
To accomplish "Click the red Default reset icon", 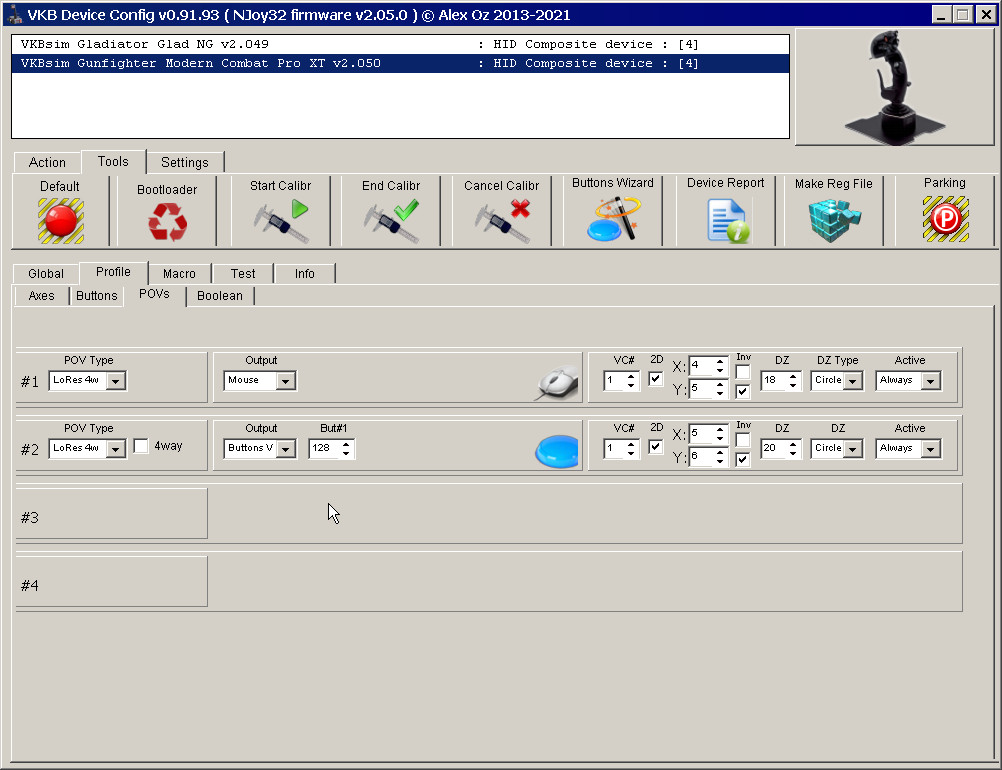I will click(x=61, y=220).
